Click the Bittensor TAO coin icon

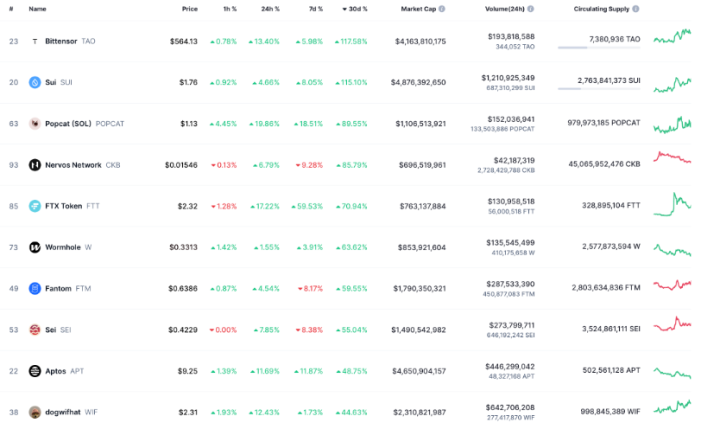(x=35, y=41)
